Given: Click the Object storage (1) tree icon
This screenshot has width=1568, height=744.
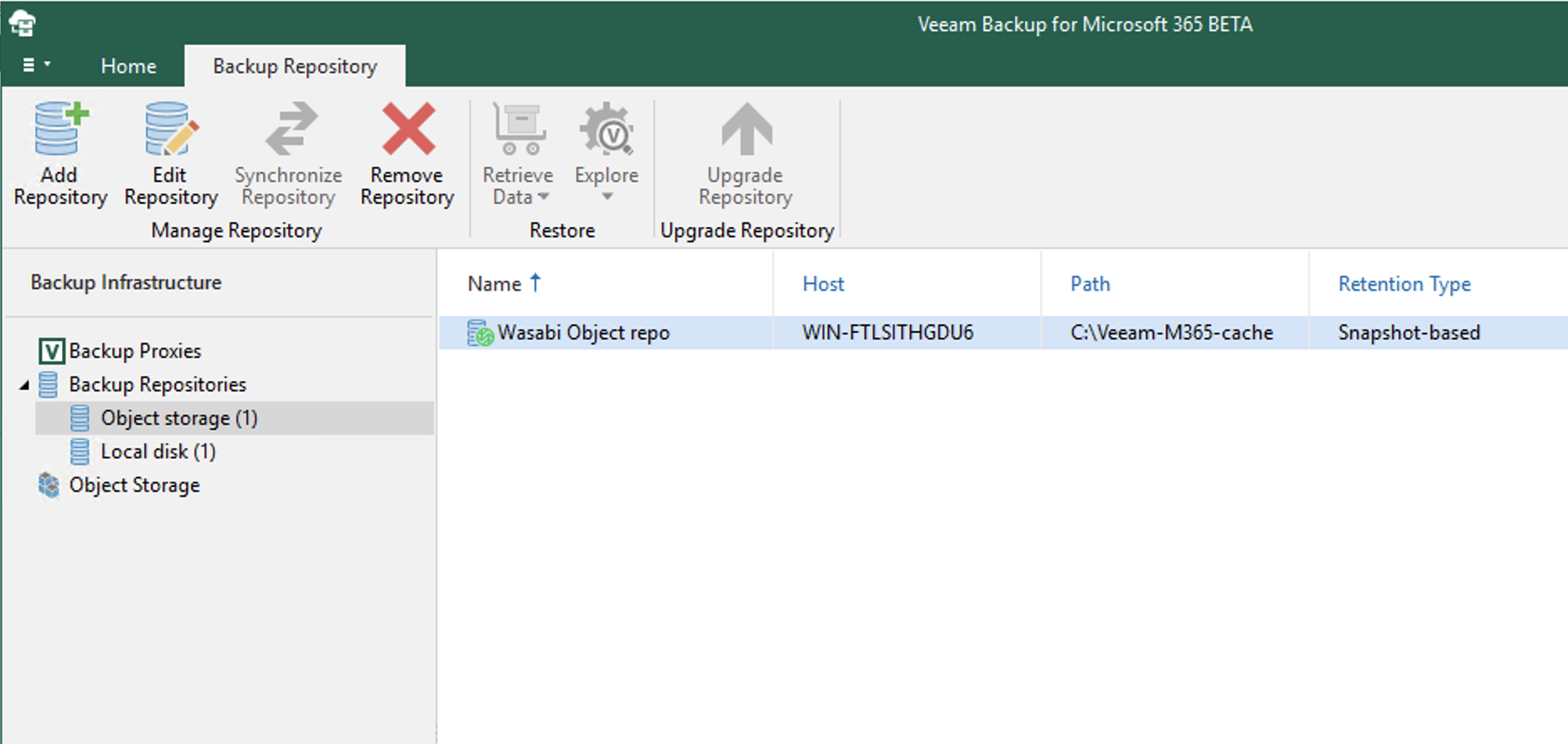Looking at the screenshot, I should tap(80, 418).
